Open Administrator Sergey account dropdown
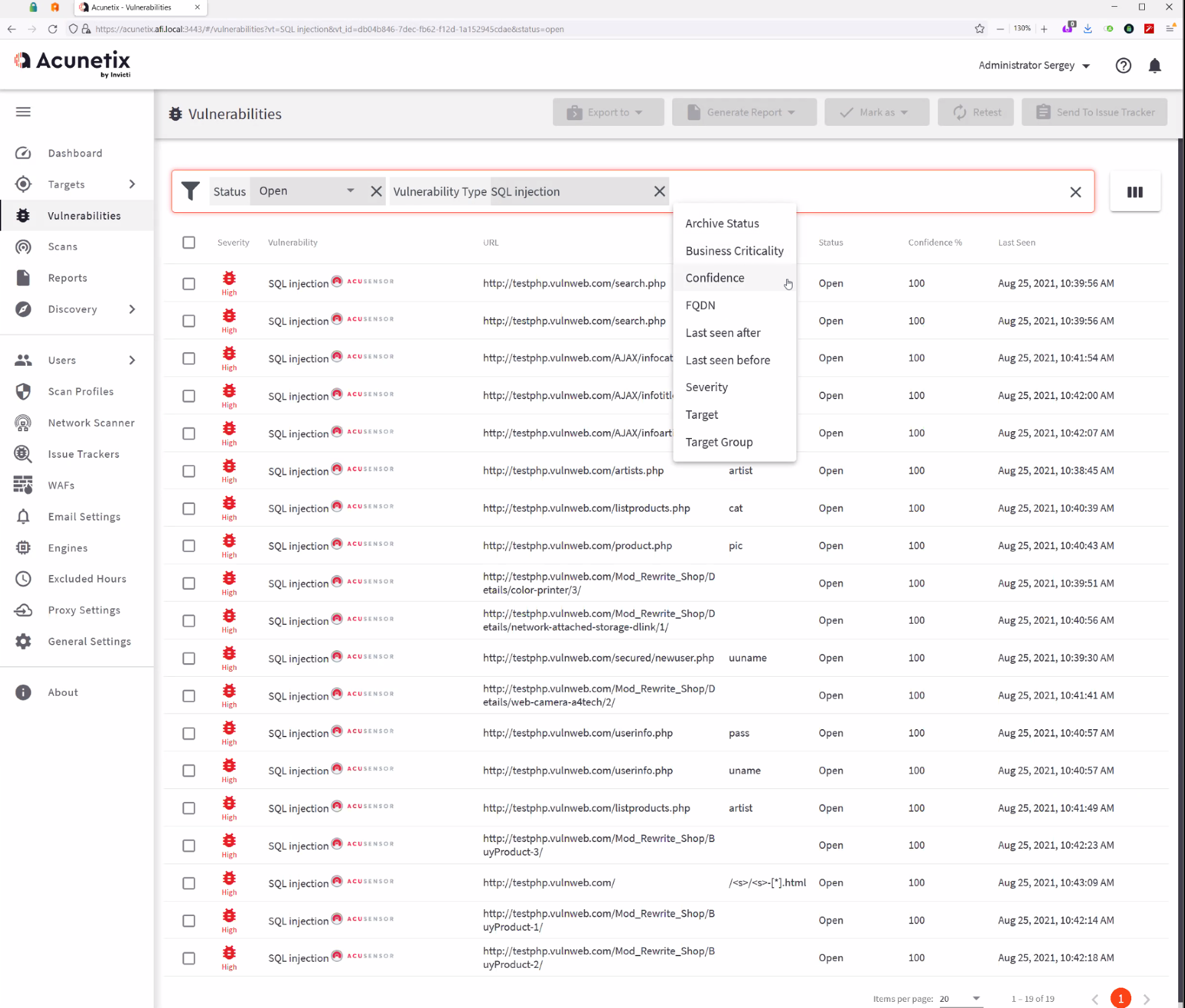This screenshot has width=1185, height=1008. (1034, 65)
